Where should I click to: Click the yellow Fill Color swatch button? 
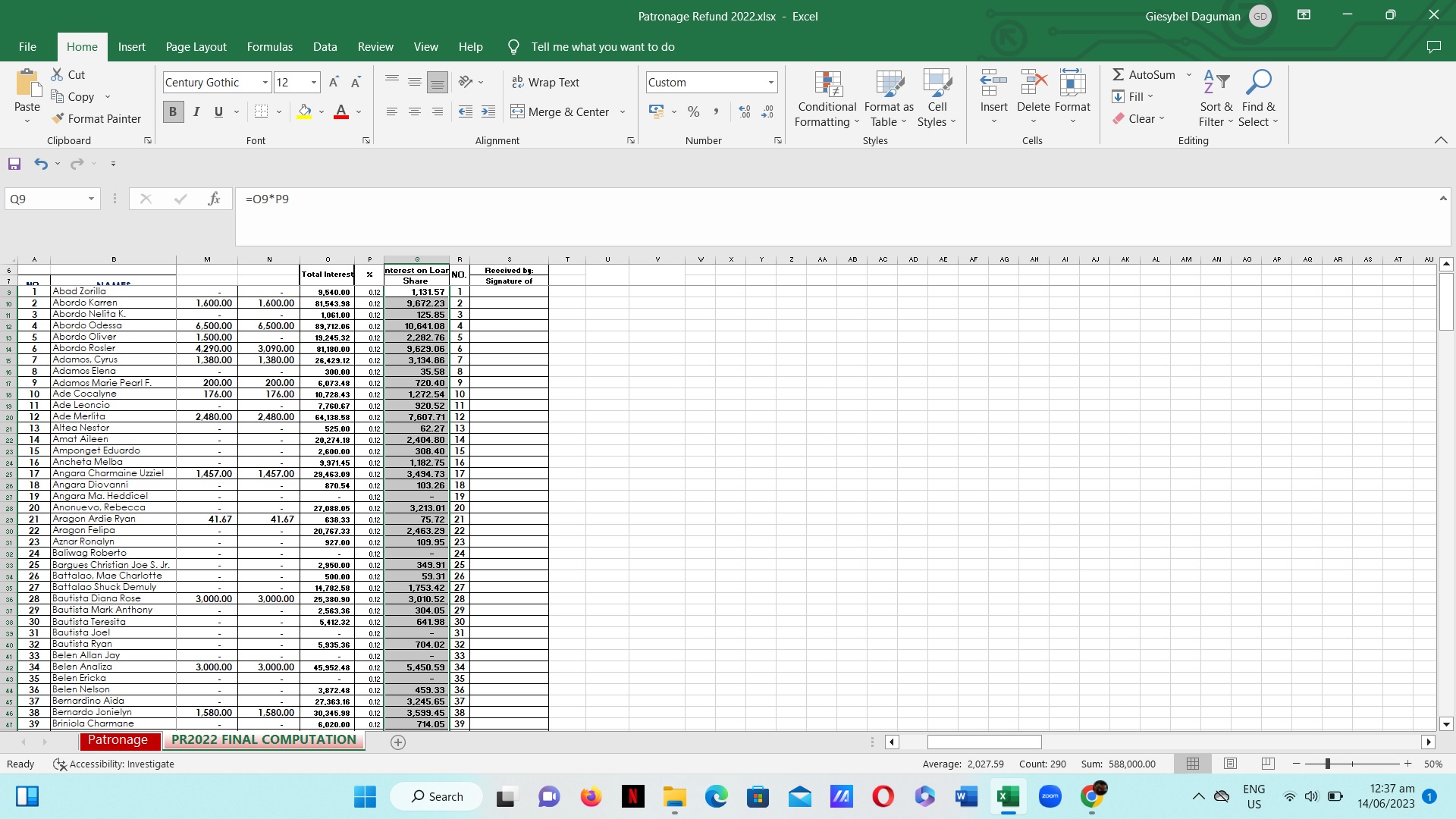pos(304,112)
